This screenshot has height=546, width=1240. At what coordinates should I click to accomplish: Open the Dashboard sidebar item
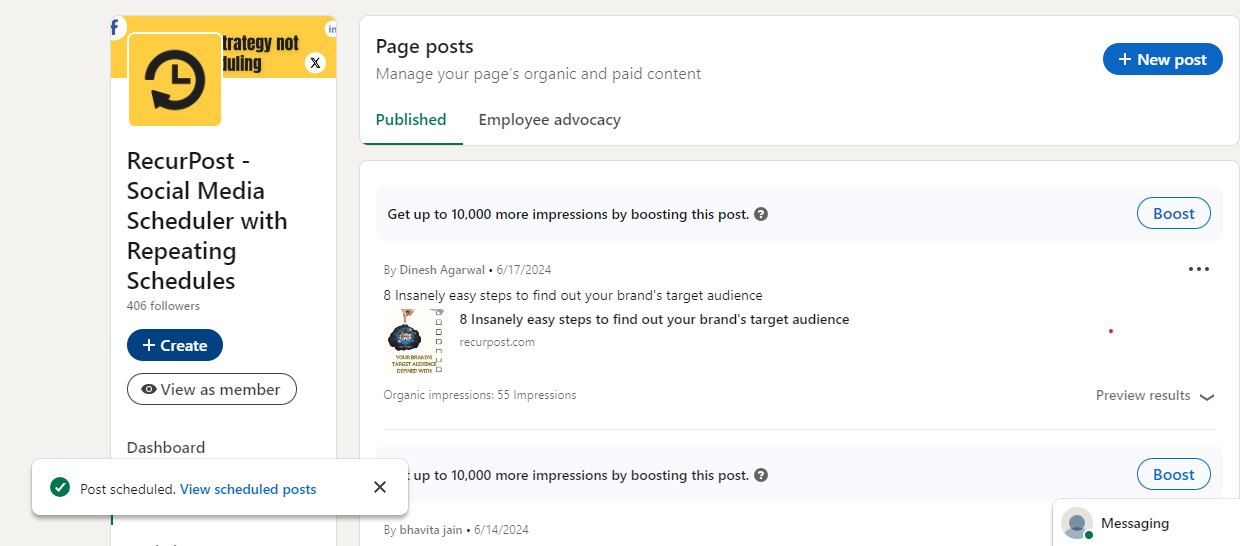click(x=166, y=447)
